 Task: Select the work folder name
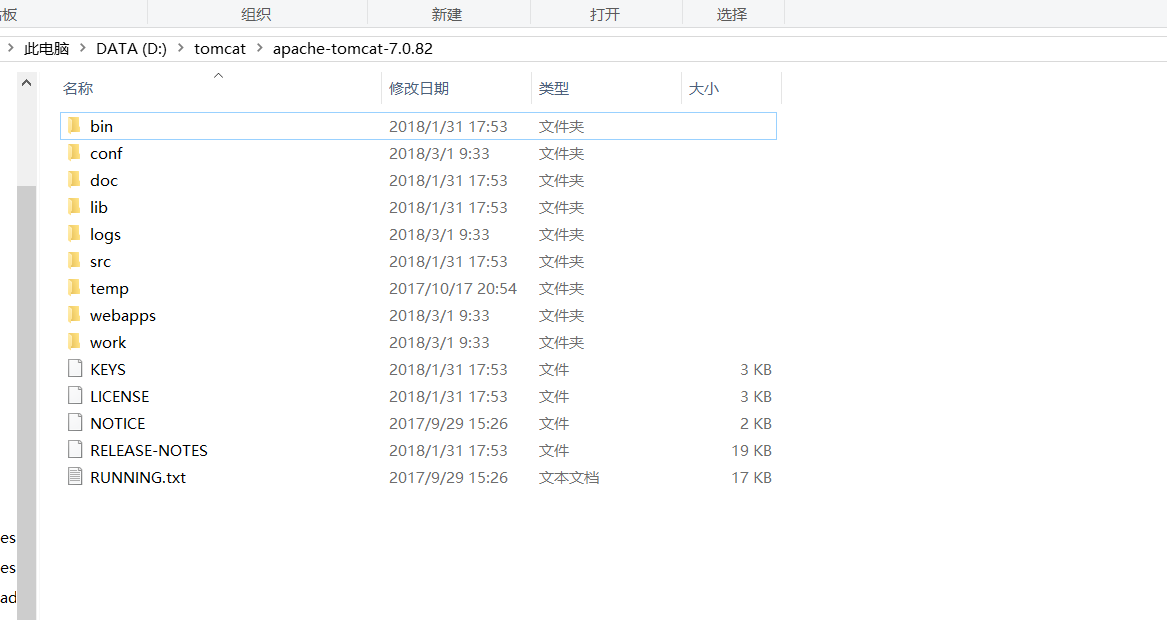click(108, 342)
